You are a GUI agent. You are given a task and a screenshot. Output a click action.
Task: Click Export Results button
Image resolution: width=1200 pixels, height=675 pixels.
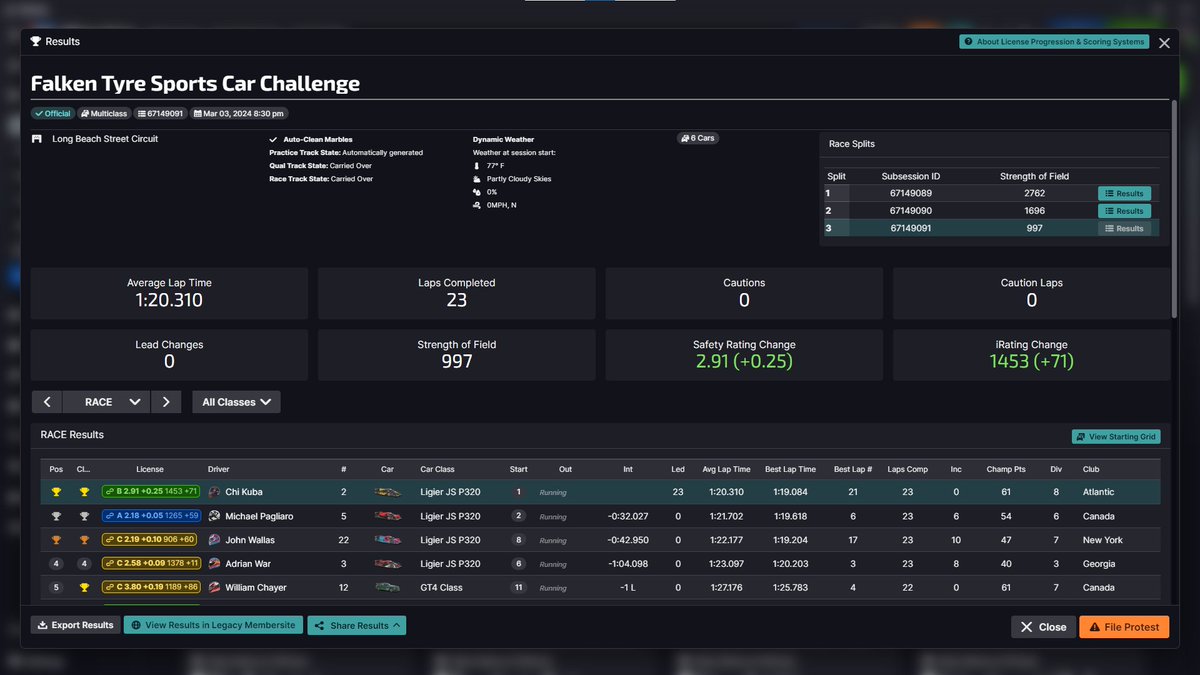pos(75,625)
